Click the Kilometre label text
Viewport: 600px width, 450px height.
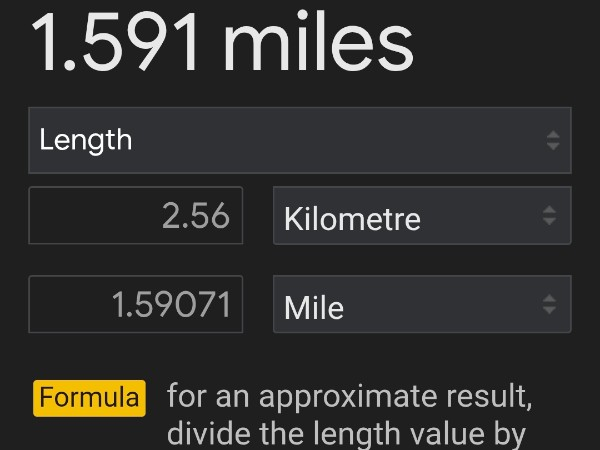pyautogui.click(x=352, y=219)
